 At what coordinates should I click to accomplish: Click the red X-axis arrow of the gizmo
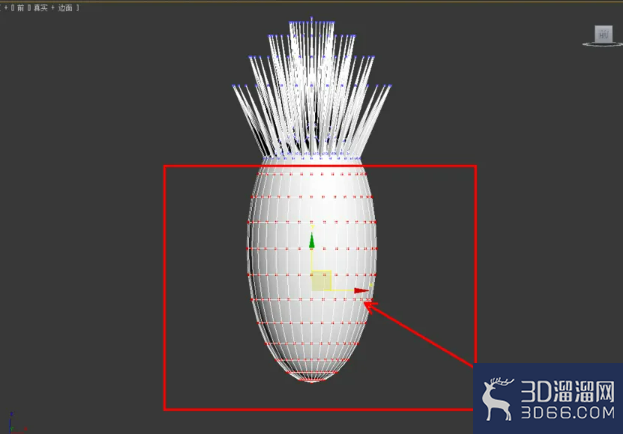[362, 291]
